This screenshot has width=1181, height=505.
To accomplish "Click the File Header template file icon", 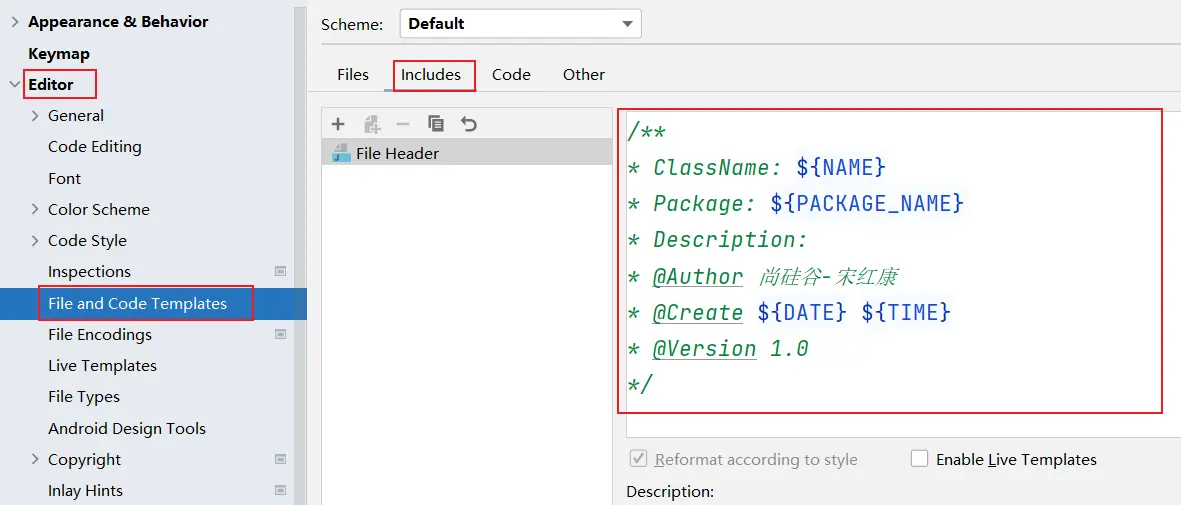I will click(x=342, y=154).
